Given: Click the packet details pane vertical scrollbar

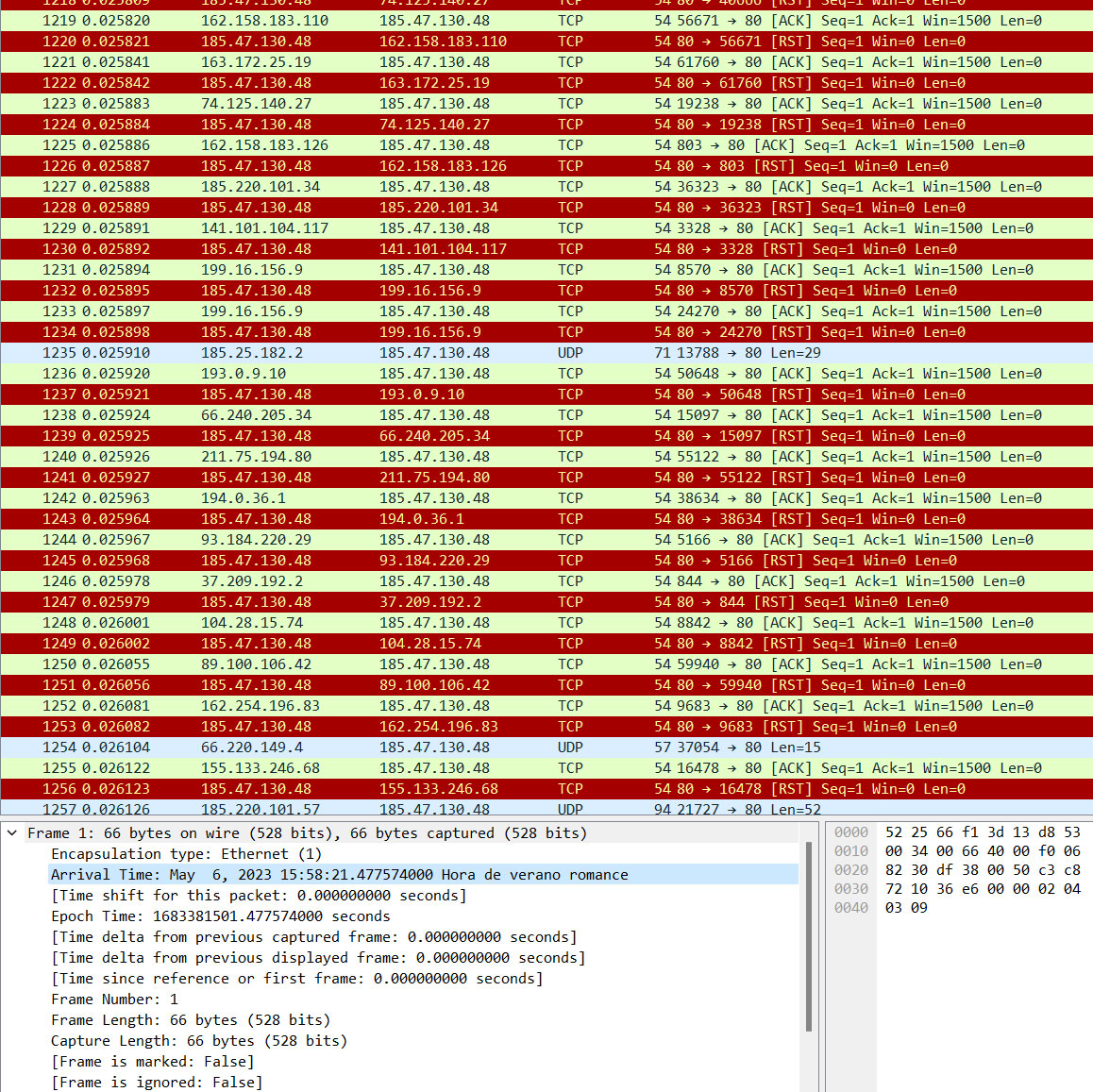Looking at the screenshot, I should click(808, 944).
